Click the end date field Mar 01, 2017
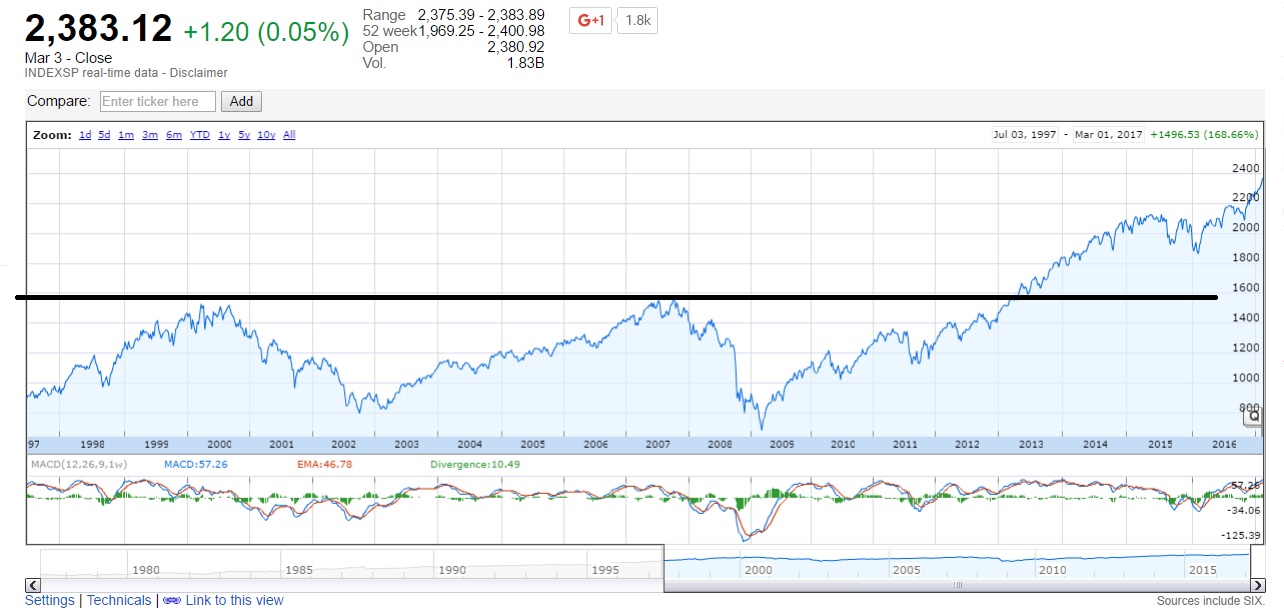The width and height of the screenshot is (1284, 612). click(1108, 135)
